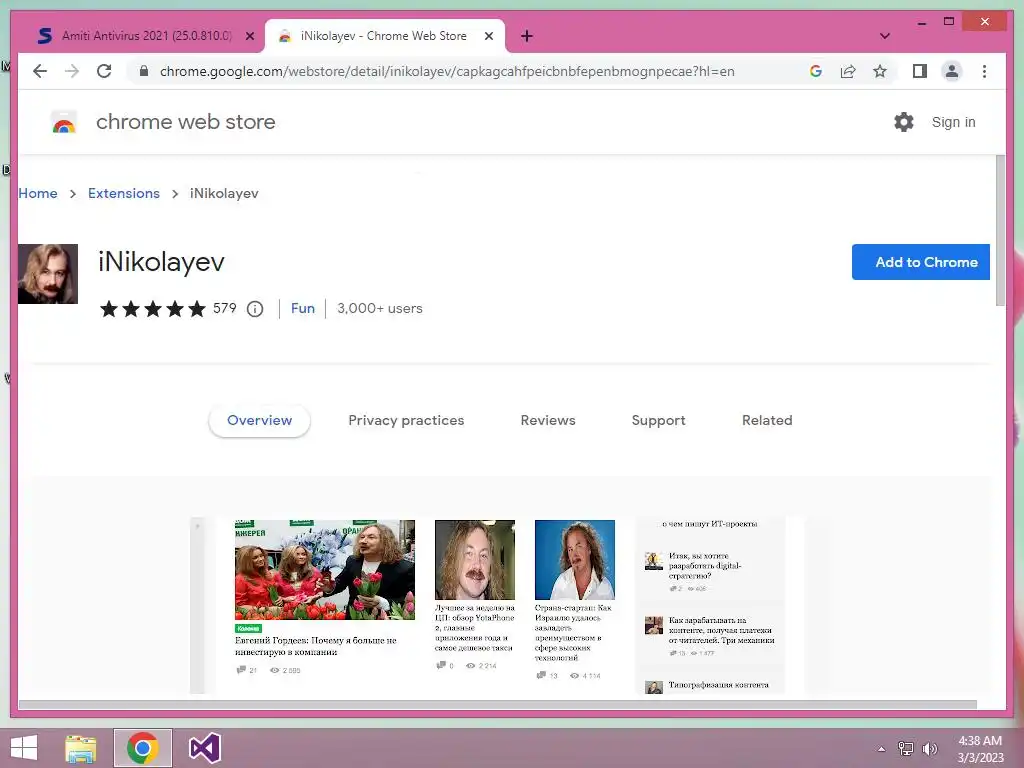Switch to the Amiti Antivirus 2021 tab
The height and width of the screenshot is (768, 1024).
[x=146, y=36]
